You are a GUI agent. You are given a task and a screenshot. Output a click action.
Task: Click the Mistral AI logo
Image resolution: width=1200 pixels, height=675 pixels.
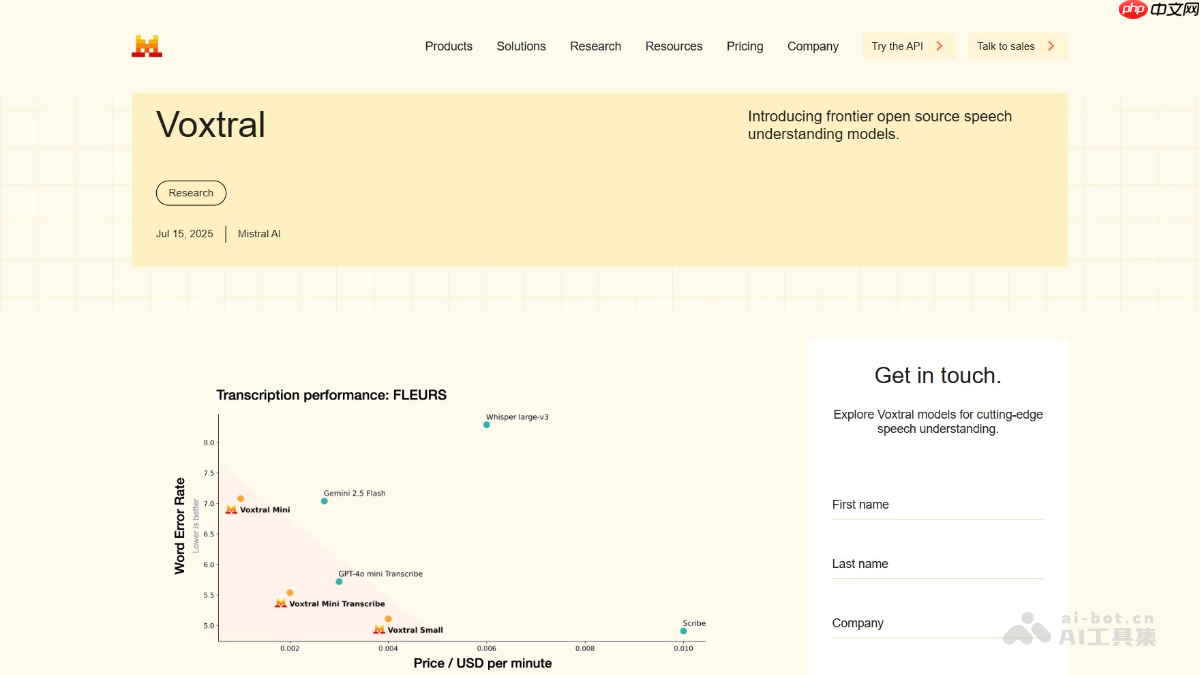coord(146,46)
